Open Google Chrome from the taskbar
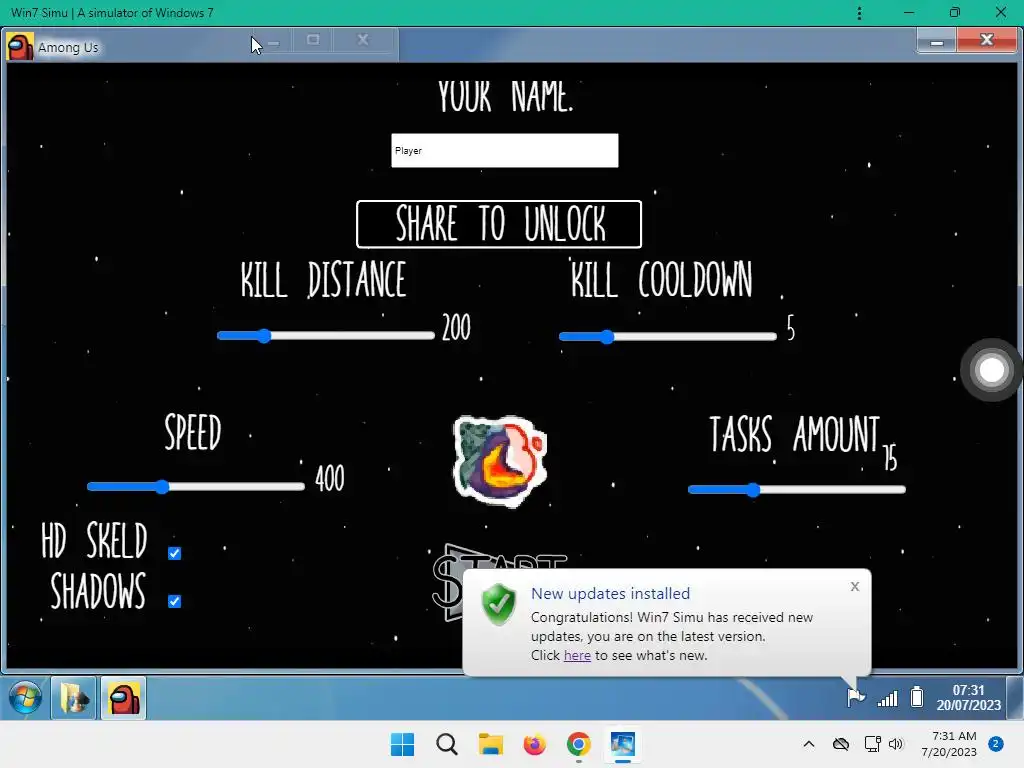 (x=579, y=744)
